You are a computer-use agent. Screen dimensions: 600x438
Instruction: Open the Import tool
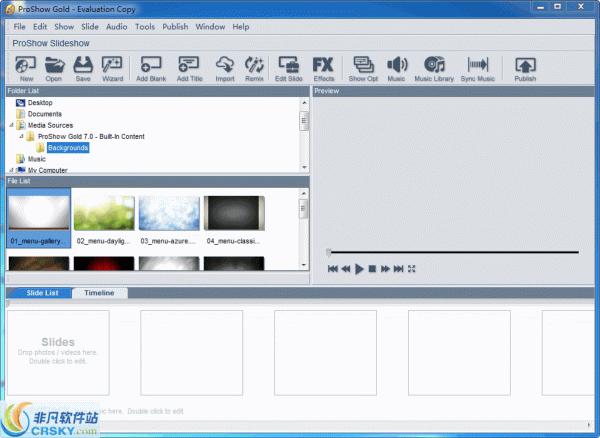click(225, 69)
